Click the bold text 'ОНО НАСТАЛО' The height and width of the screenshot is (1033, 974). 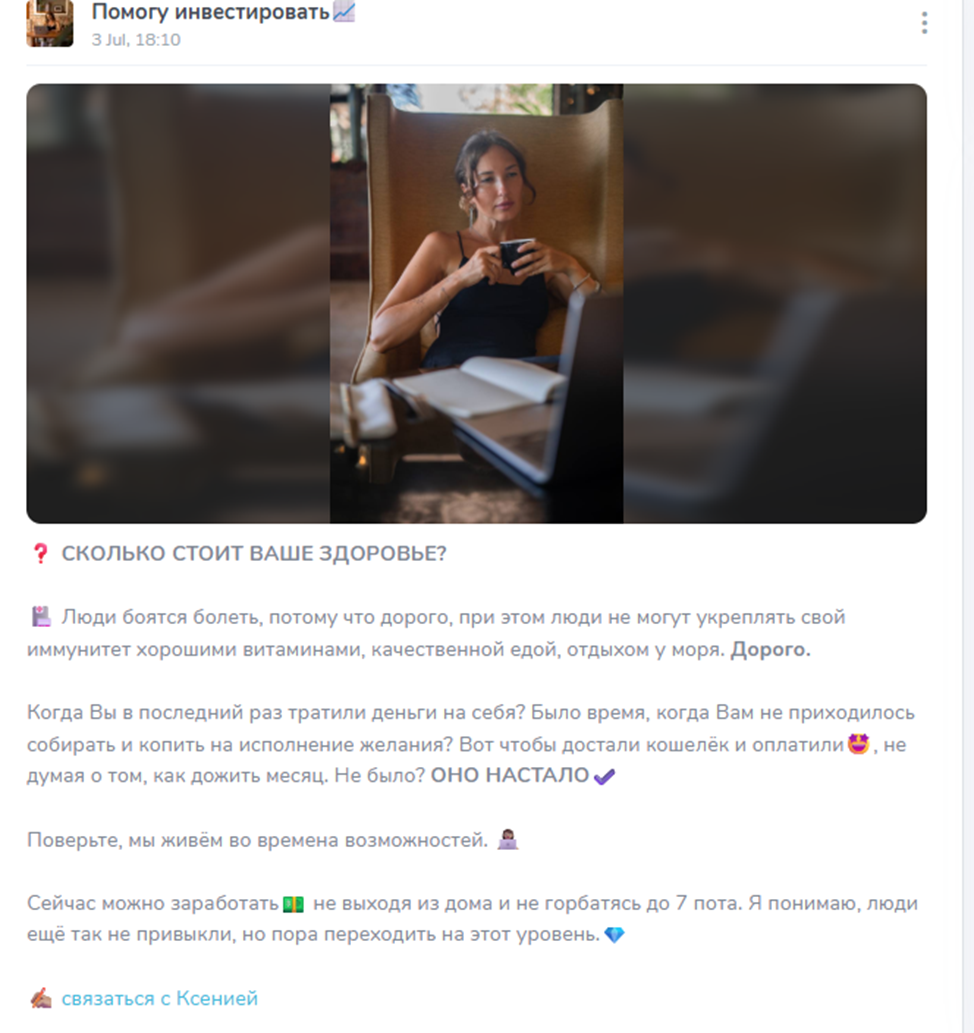pos(509,775)
